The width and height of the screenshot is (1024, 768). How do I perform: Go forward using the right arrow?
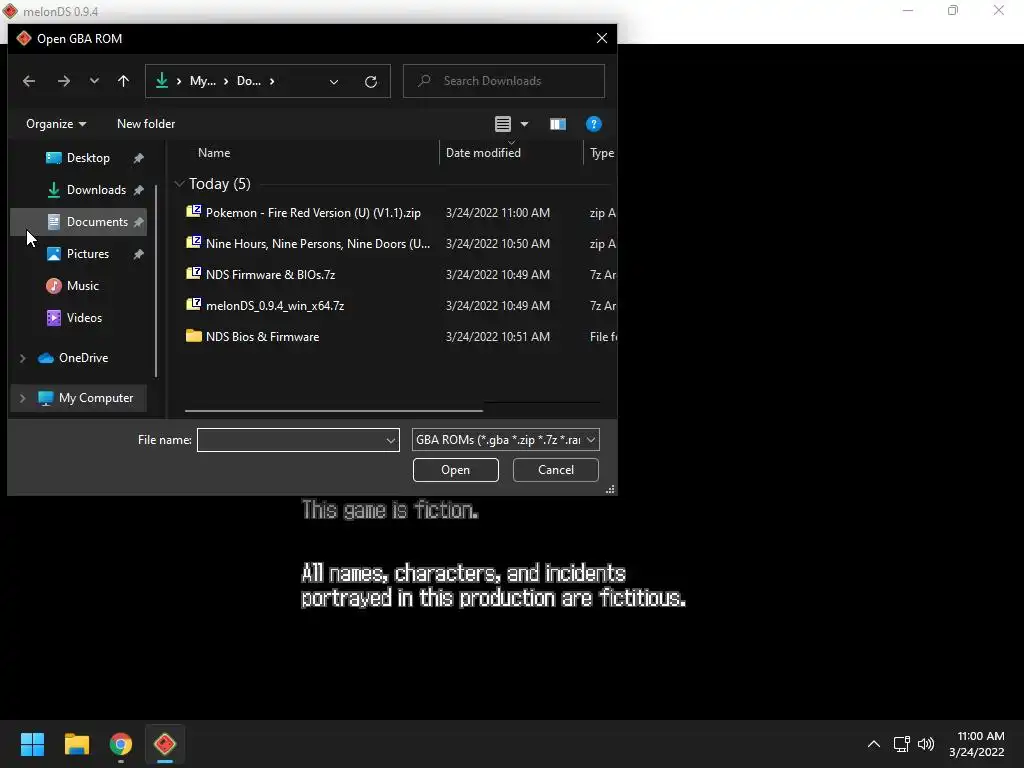63,81
